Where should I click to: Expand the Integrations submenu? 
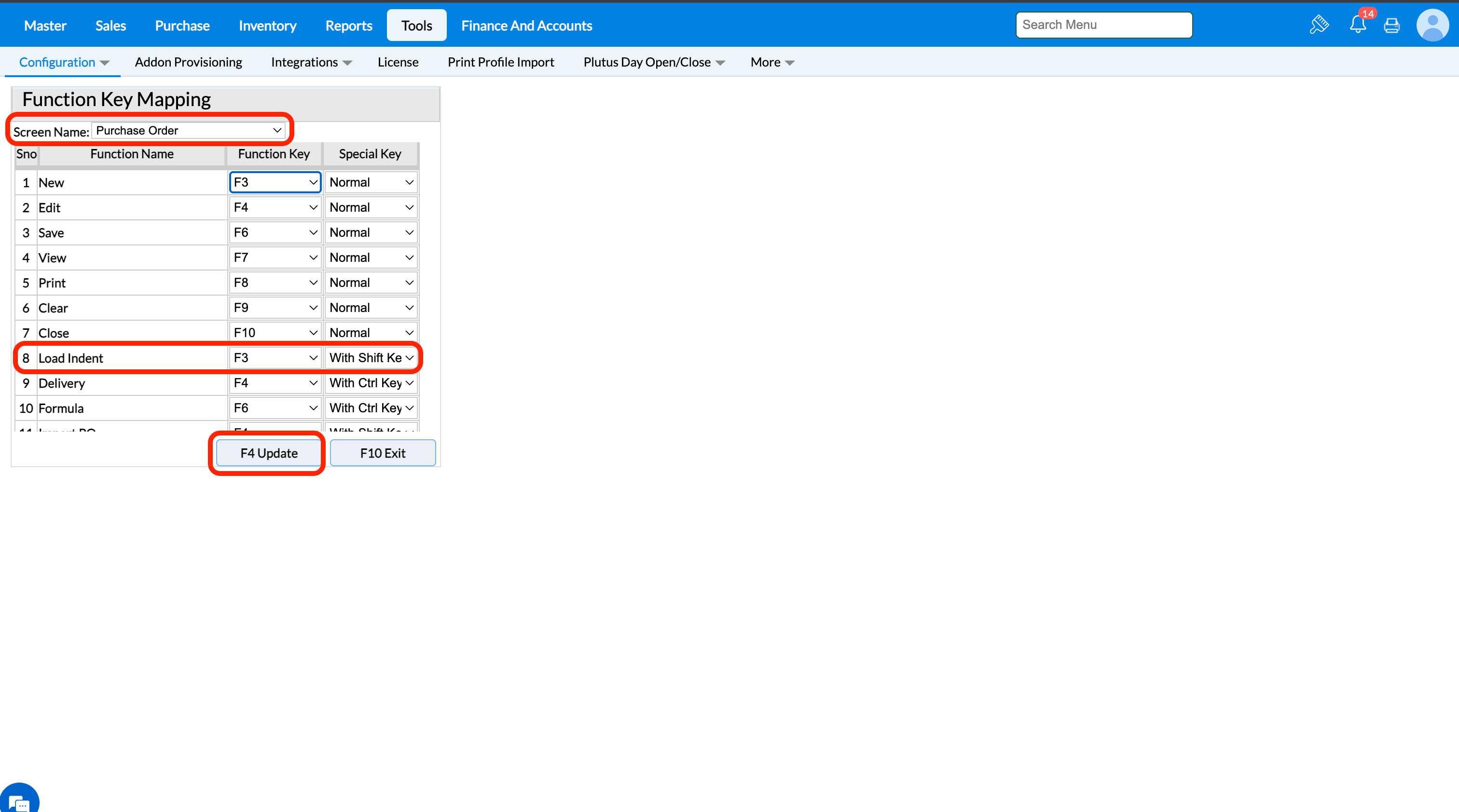pyautogui.click(x=311, y=62)
